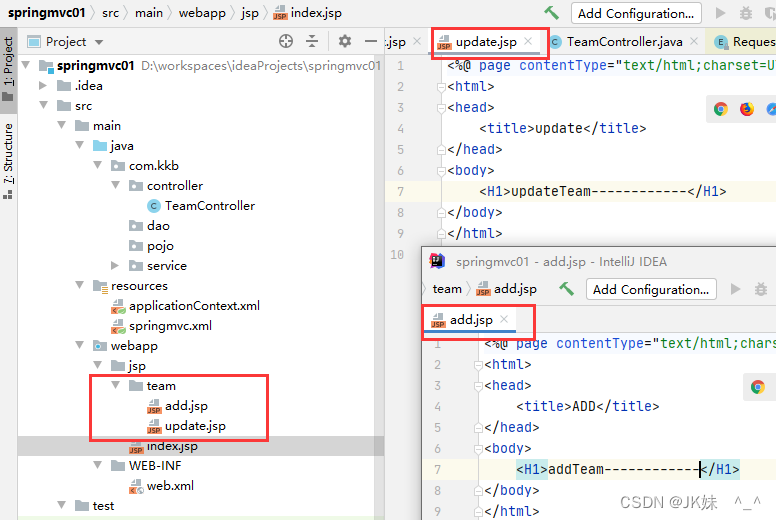Open in Chrome from update.jsp browser icons
The image size is (776, 520).
click(721, 109)
